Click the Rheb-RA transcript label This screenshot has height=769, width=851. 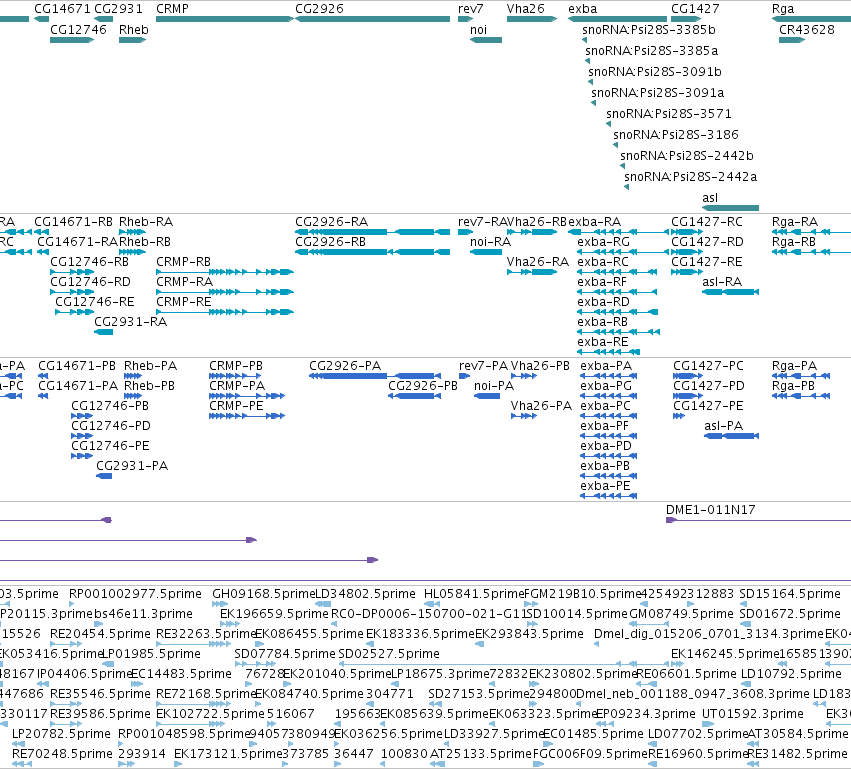point(146,222)
